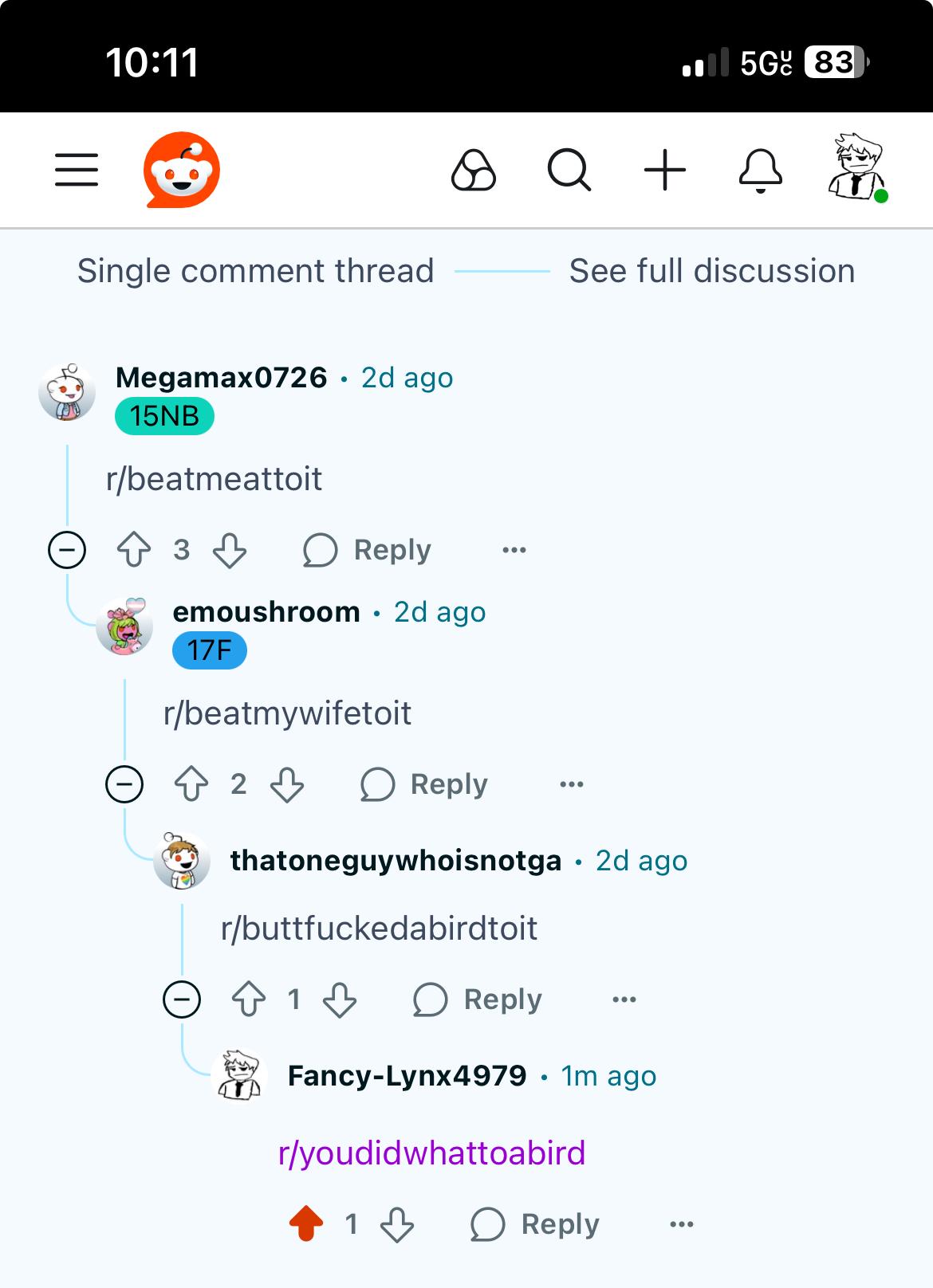Image resolution: width=933 pixels, height=1288 pixels.
Task: Open the search magnifier icon
Action: (569, 170)
